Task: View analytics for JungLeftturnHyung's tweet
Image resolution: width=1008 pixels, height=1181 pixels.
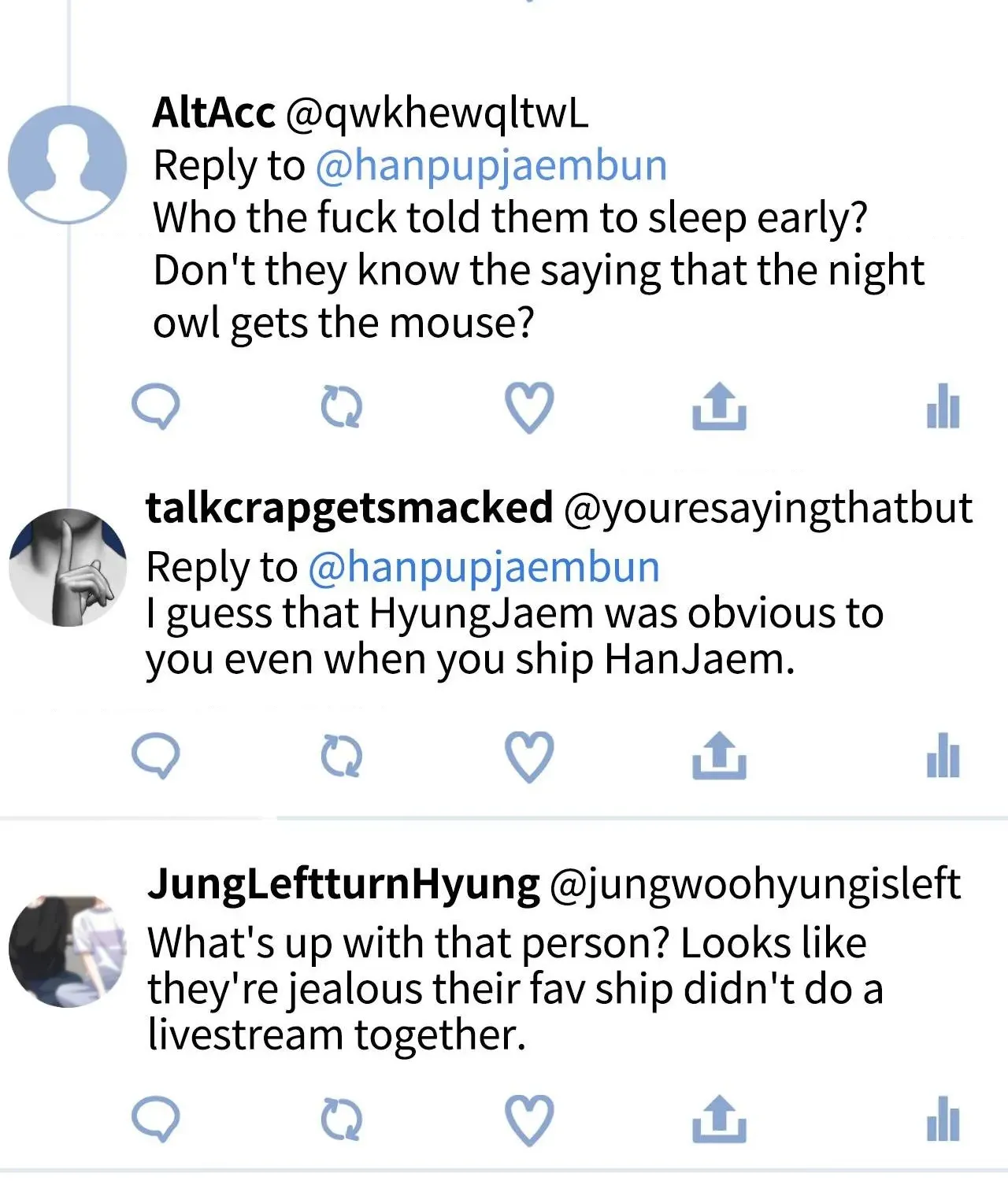Action: click(x=943, y=1118)
